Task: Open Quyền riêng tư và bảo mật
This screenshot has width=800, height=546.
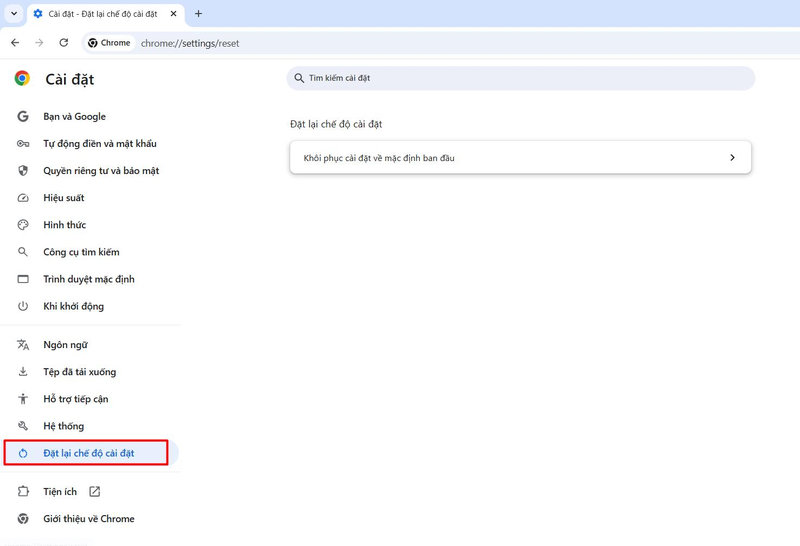Action: click(x=101, y=170)
